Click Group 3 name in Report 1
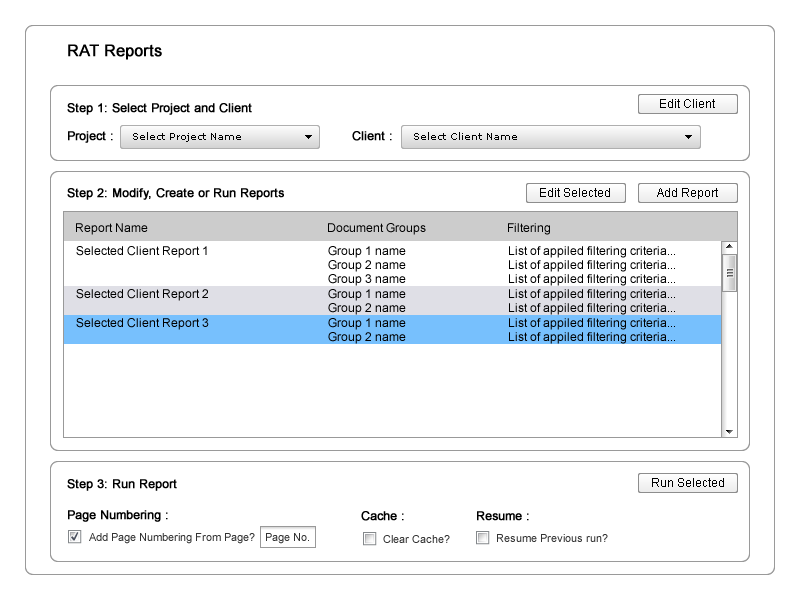 (x=366, y=279)
